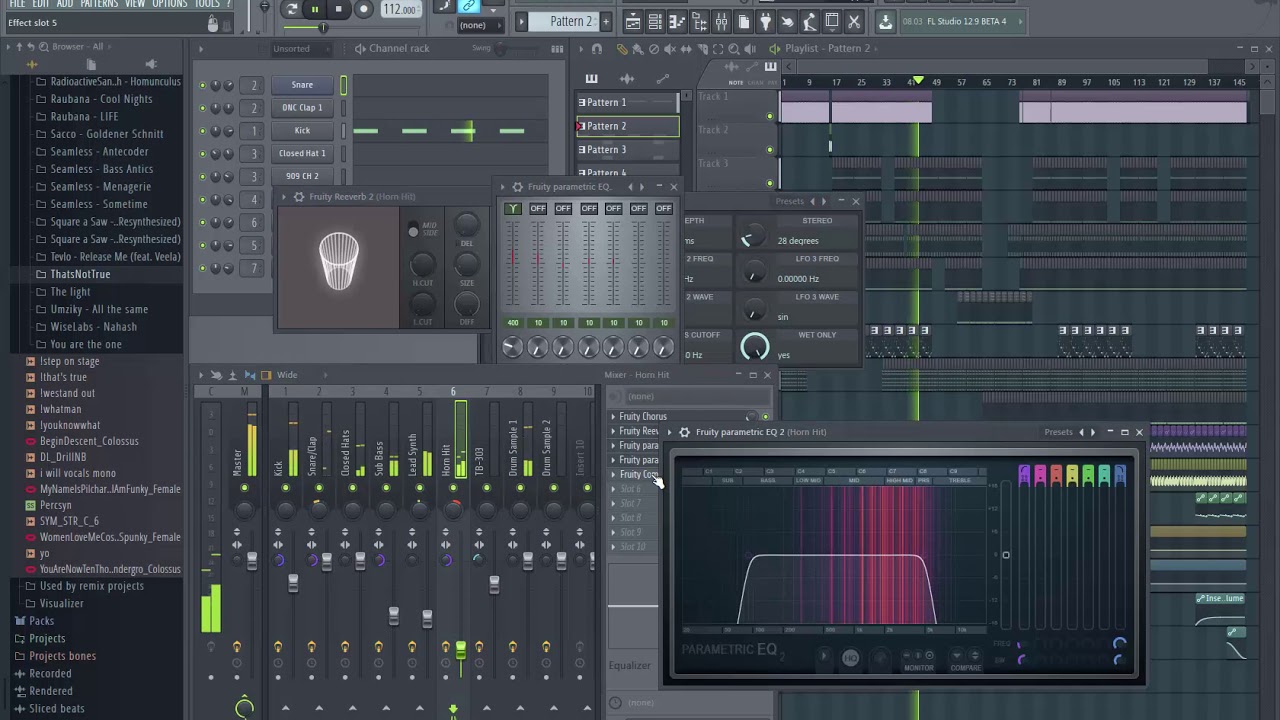Click the Closed Hat 1 channel button
The image size is (1280, 720).
click(302, 153)
